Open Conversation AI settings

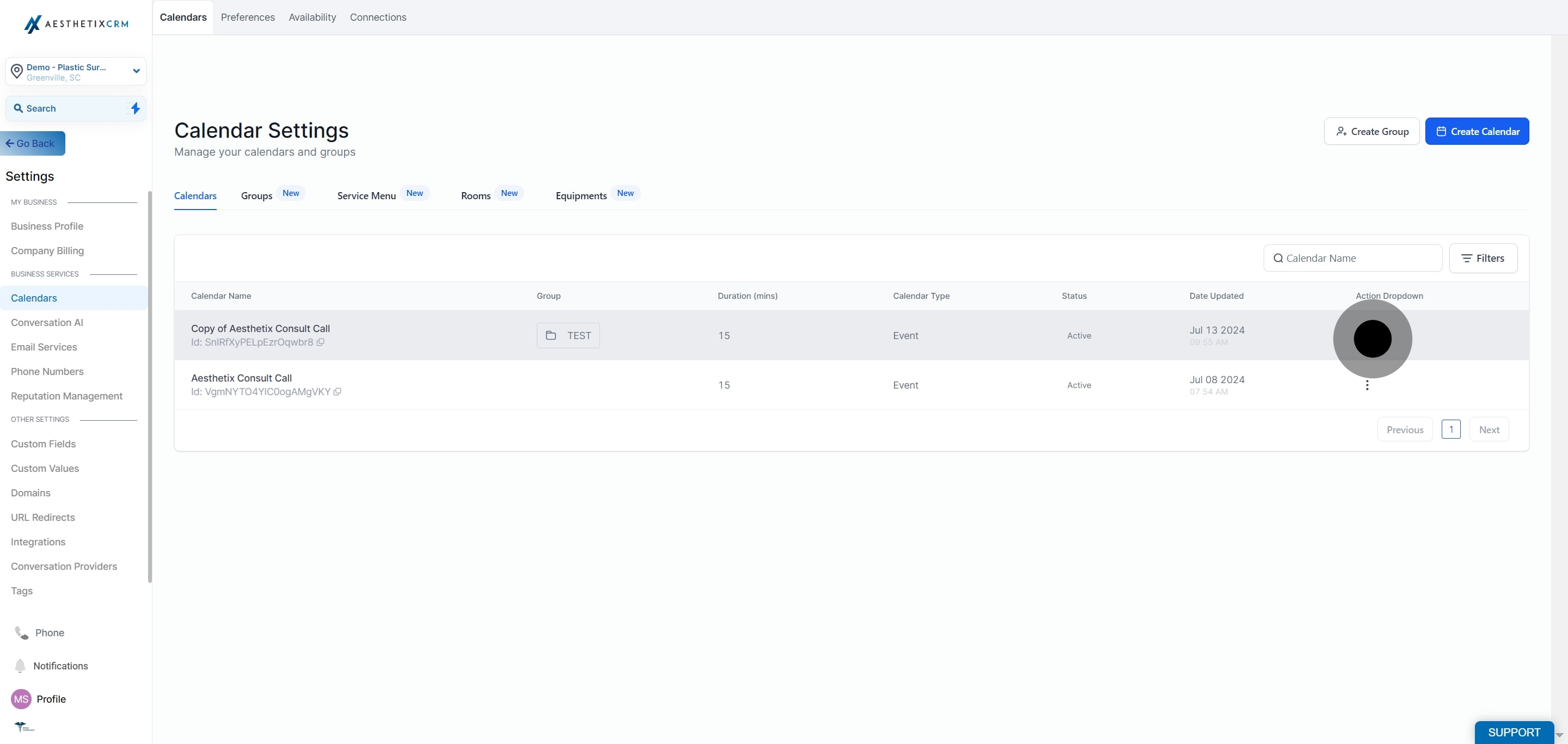47,322
